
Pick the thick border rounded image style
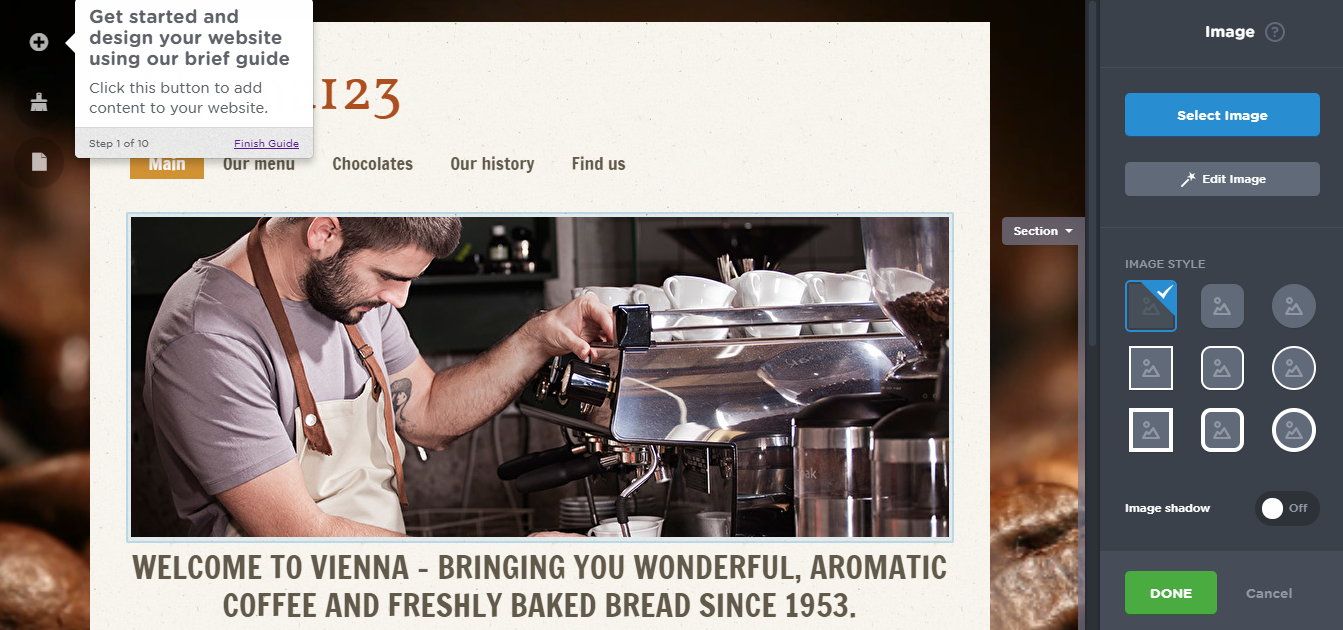pos(1222,430)
